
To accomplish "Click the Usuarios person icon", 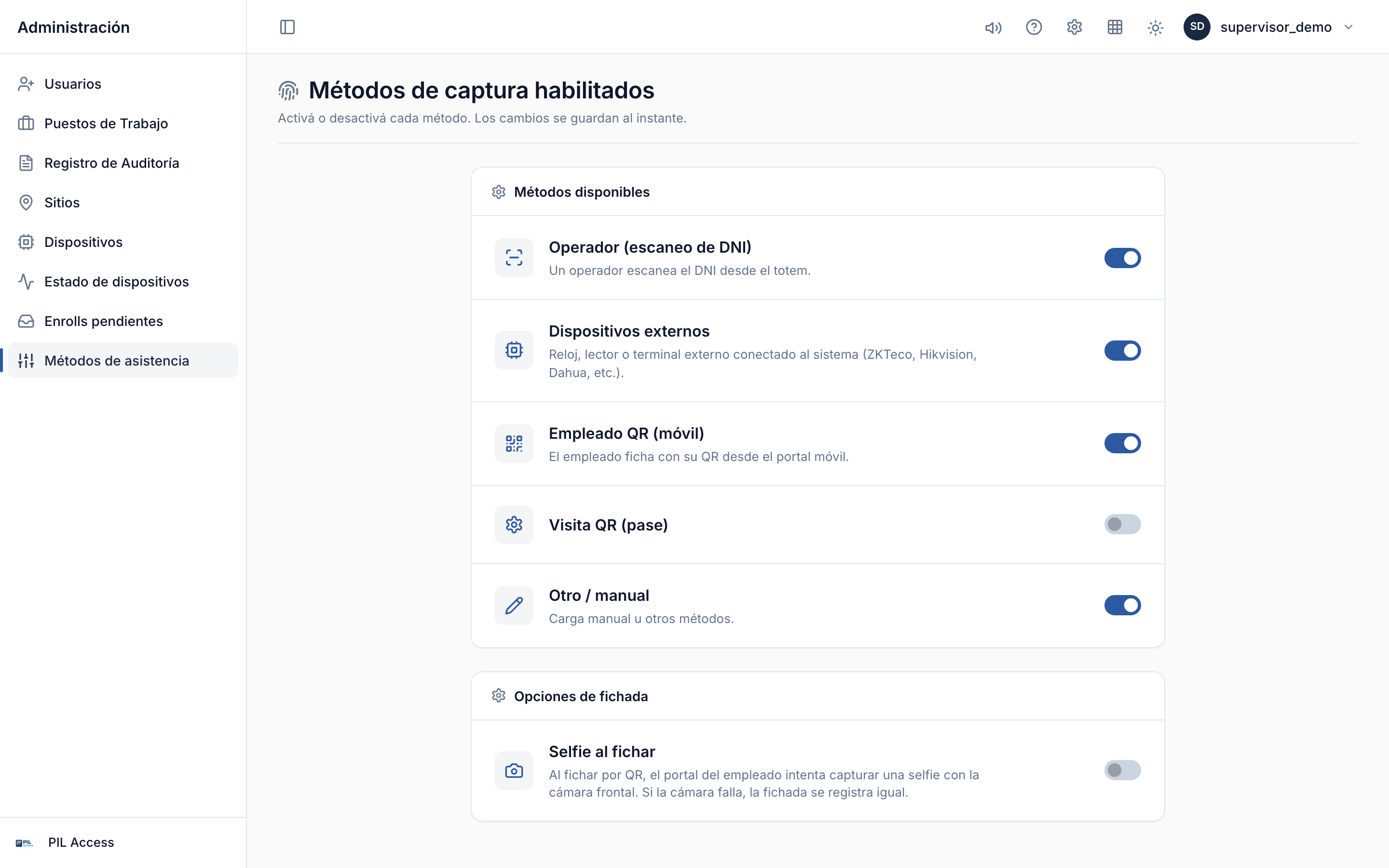I will pyautogui.click(x=26, y=84).
